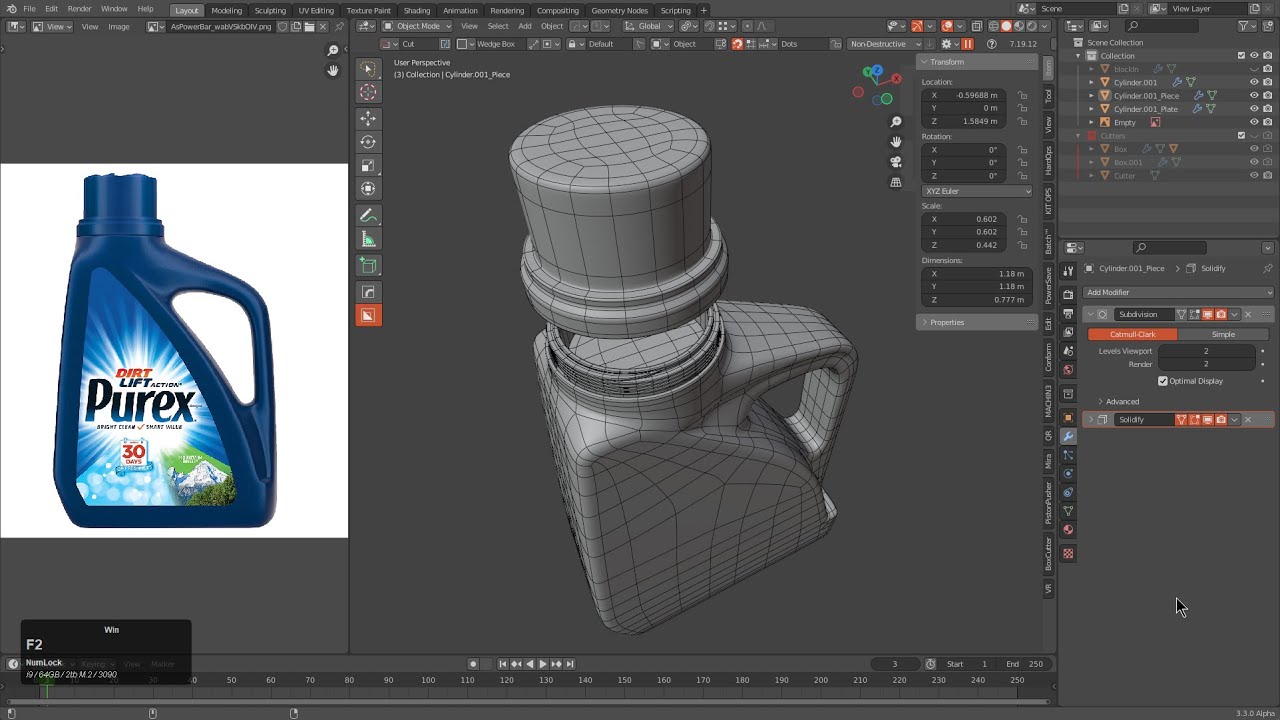Expand the Advanced subdivision section
The height and width of the screenshot is (720, 1280).
1121,401
